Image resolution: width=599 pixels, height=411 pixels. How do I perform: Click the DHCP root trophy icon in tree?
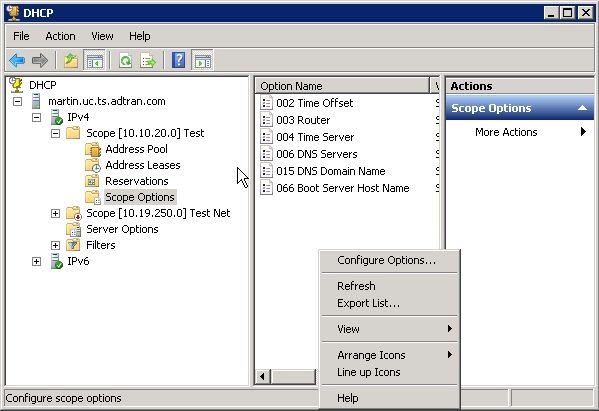point(16,85)
